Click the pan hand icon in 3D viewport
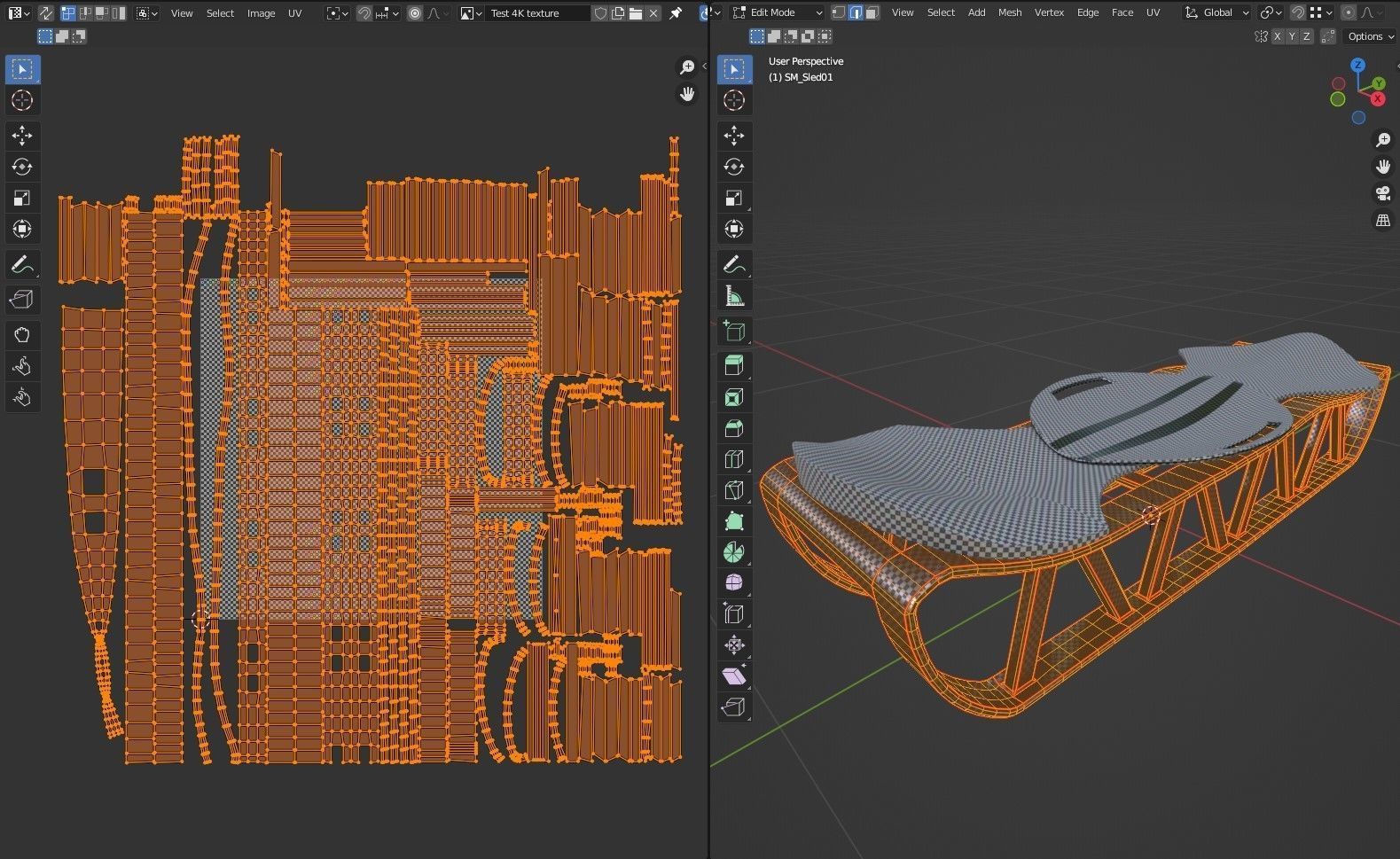 point(1382,167)
